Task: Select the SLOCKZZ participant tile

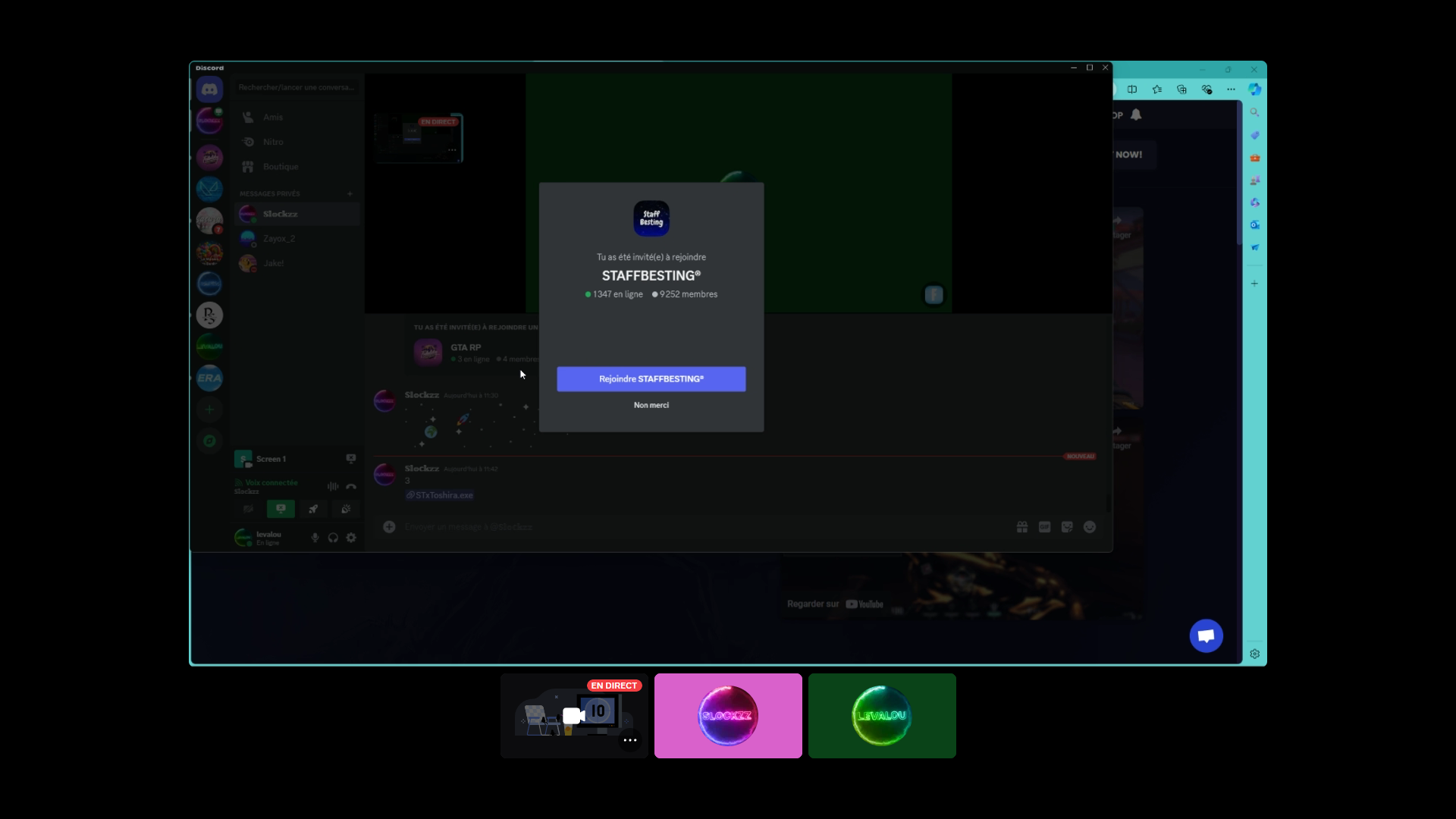Action: 728,716
